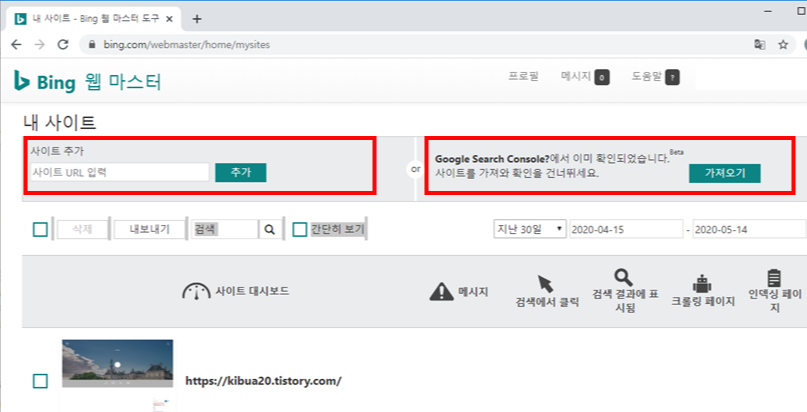Check the select-all sites checkbox
The image size is (807, 412).
tap(40, 229)
